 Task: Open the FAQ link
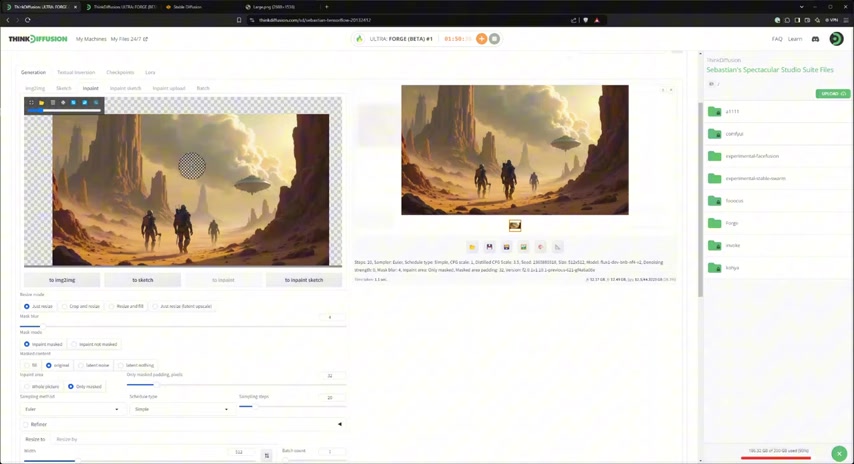coord(777,39)
